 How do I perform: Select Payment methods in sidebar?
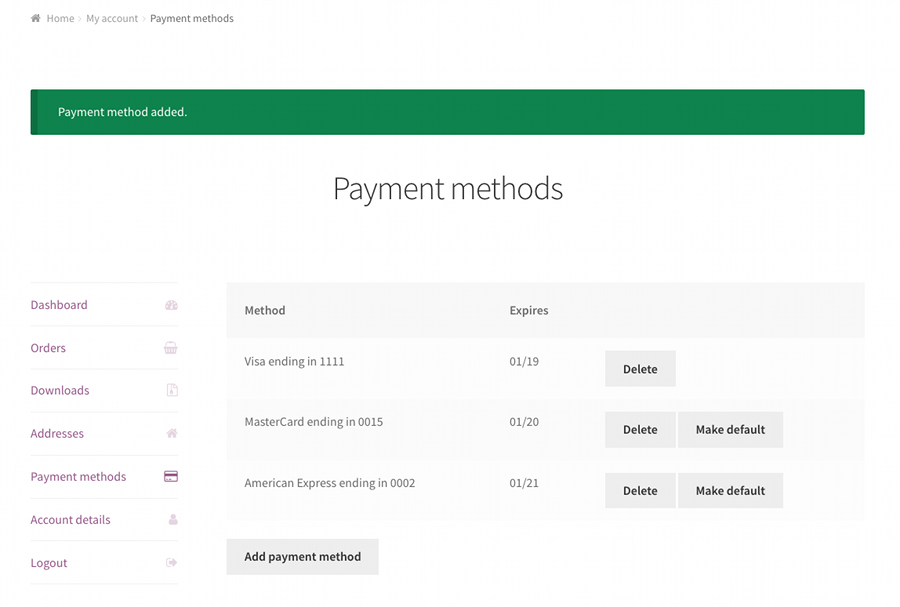pos(78,477)
